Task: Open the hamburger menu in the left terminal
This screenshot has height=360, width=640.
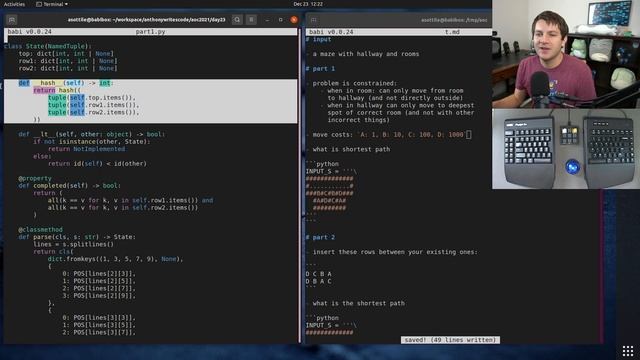Action: point(251,20)
